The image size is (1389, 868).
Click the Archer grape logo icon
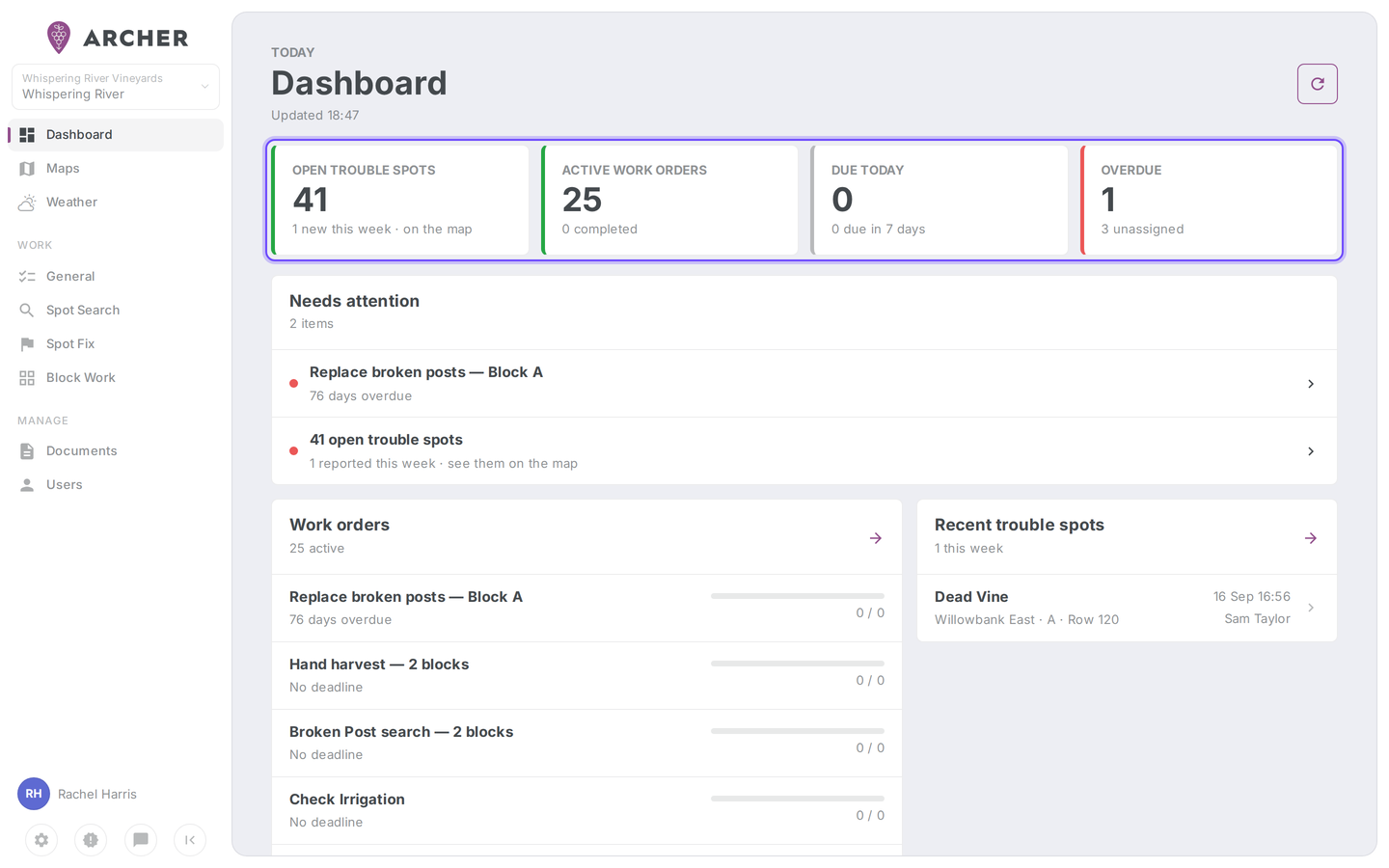(x=59, y=38)
